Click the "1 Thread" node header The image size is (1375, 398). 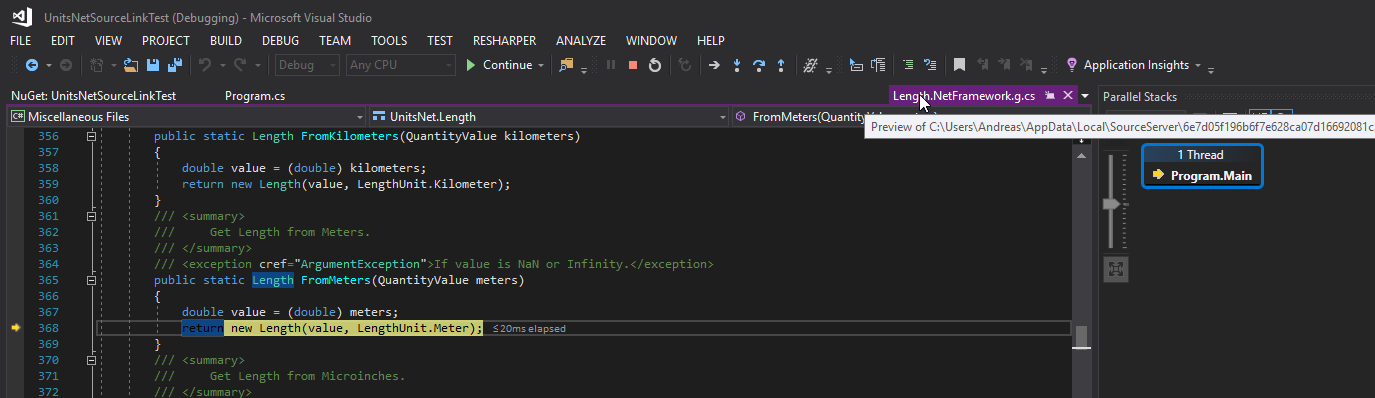(x=1201, y=155)
